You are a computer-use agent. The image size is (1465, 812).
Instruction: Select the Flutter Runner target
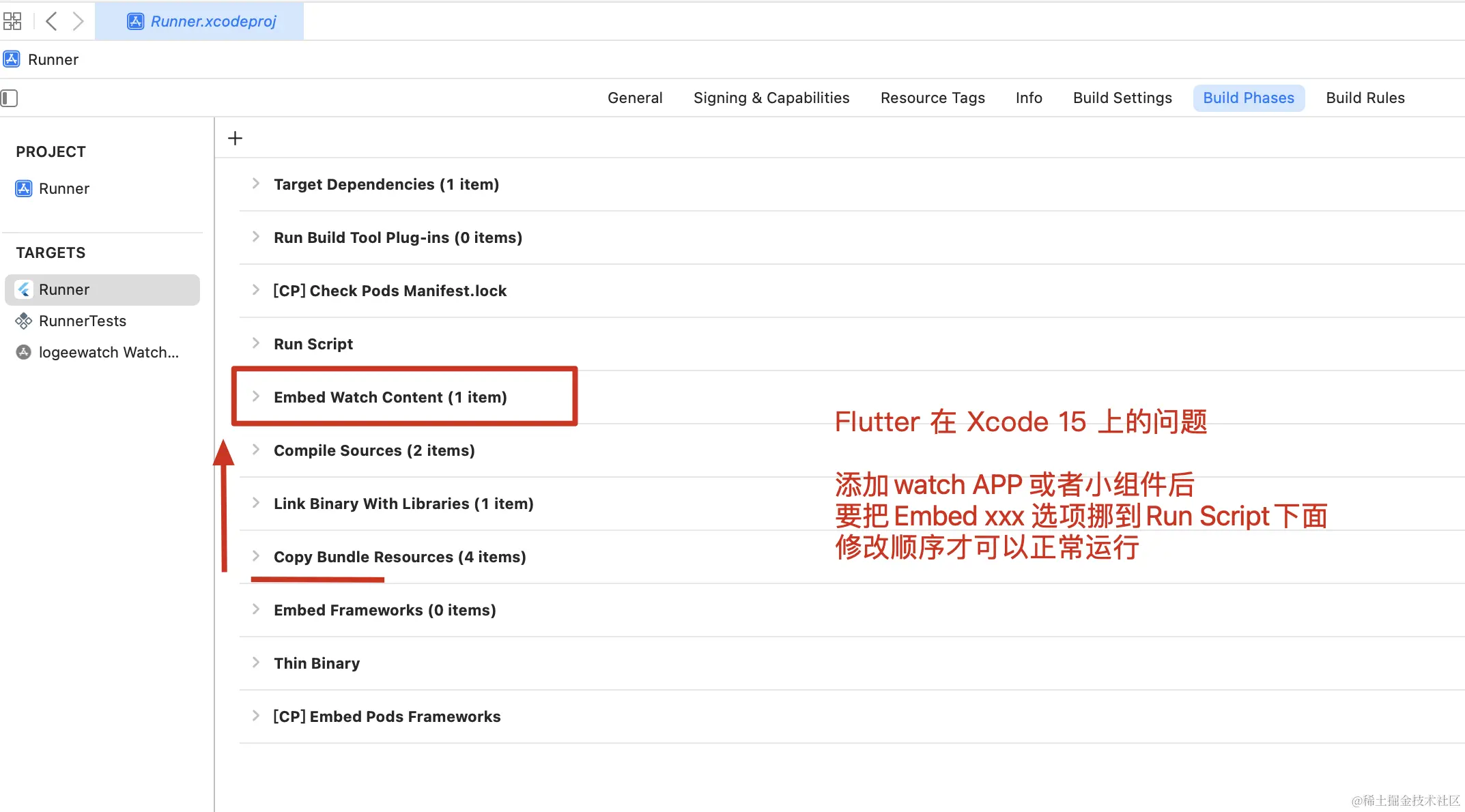pos(64,289)
